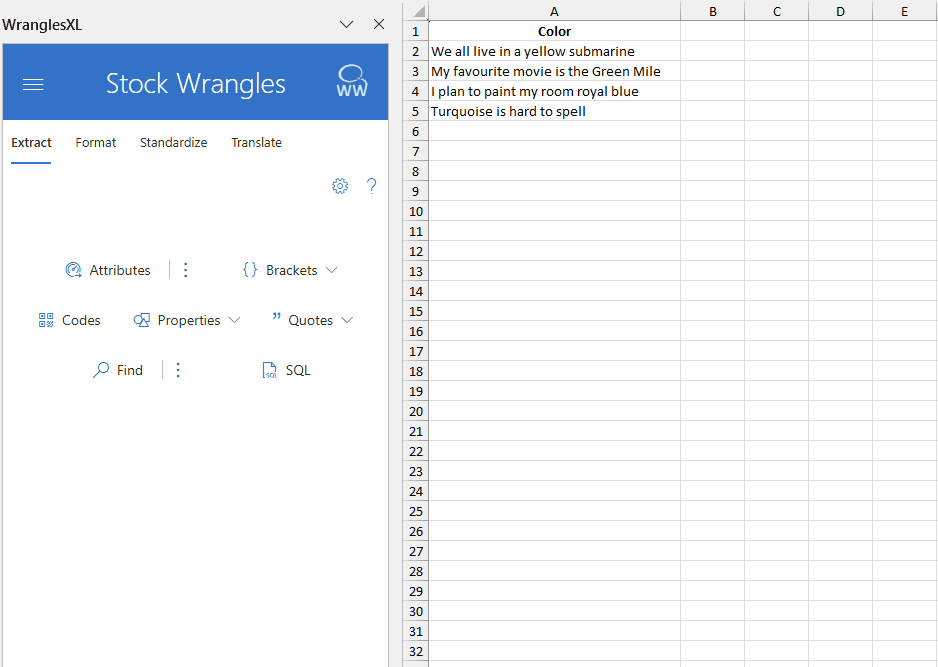Click the Quotes quotation-mark icon
This screenshot has height=667, width=938.
(x=276, y=316)
